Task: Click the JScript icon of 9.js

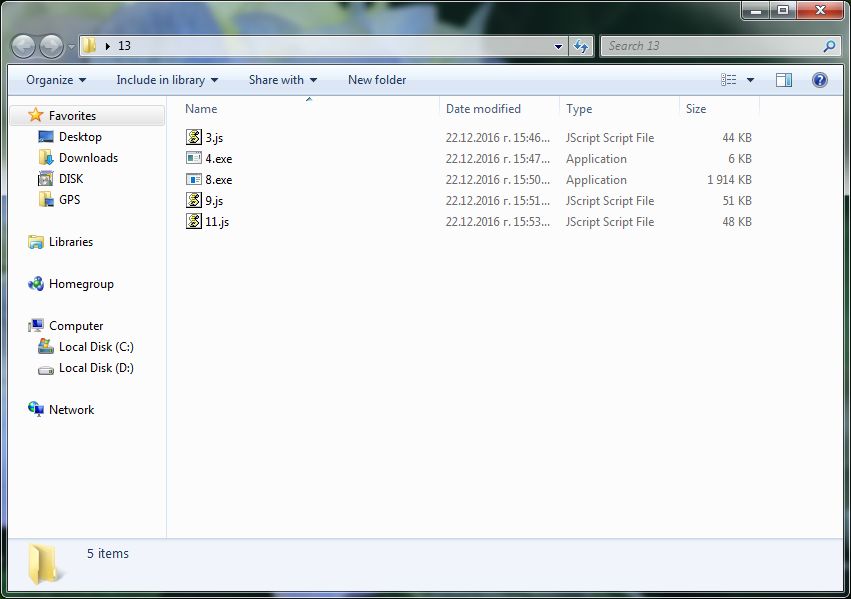Action: pyautogui.click(x=194, y=200)
